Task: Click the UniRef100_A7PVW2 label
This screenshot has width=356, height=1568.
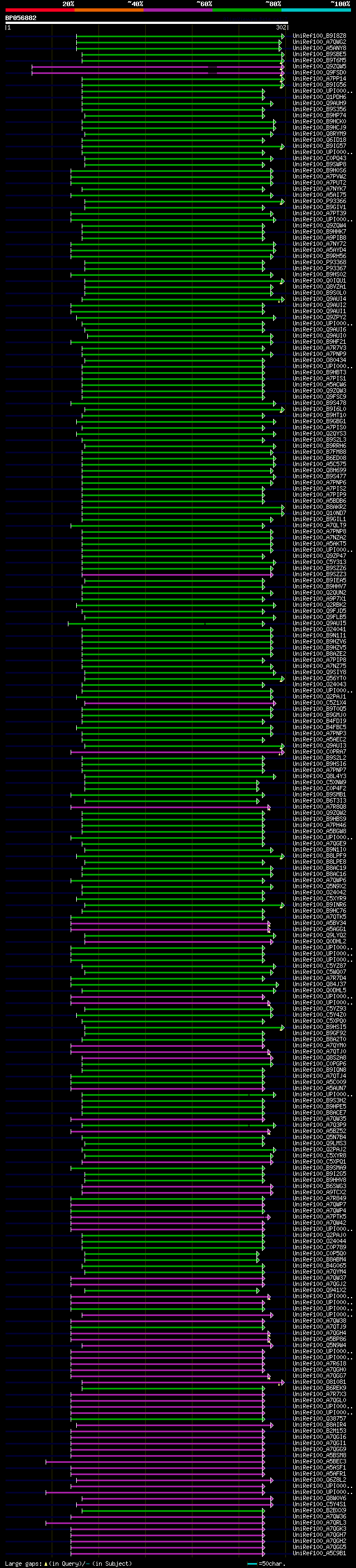Action: pos(319,176)
